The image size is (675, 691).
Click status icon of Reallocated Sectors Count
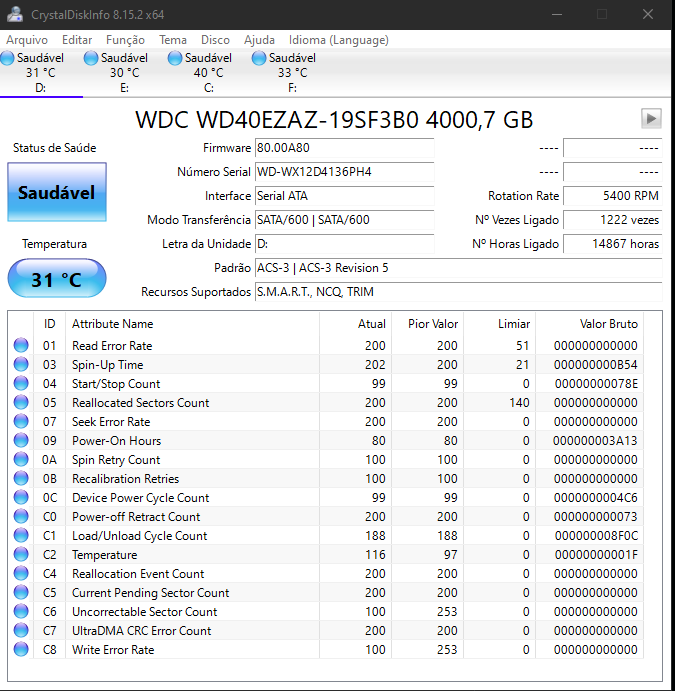21,402
